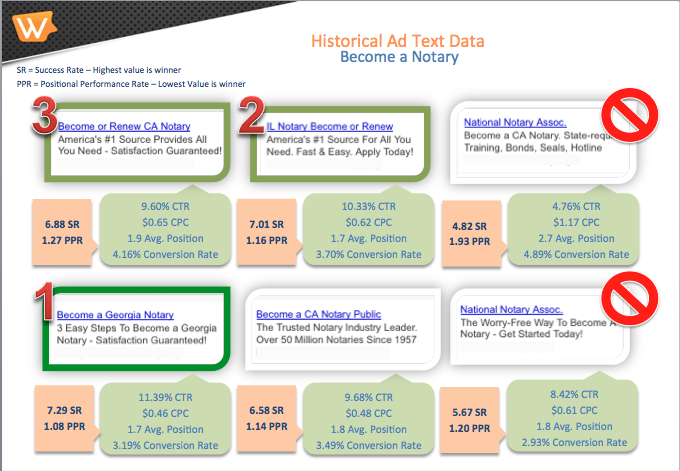Click 'Training, Bonds, Seals, Hotline' ad text
The width and height of the screenshot is (680, 471).
tap(533, 148)
